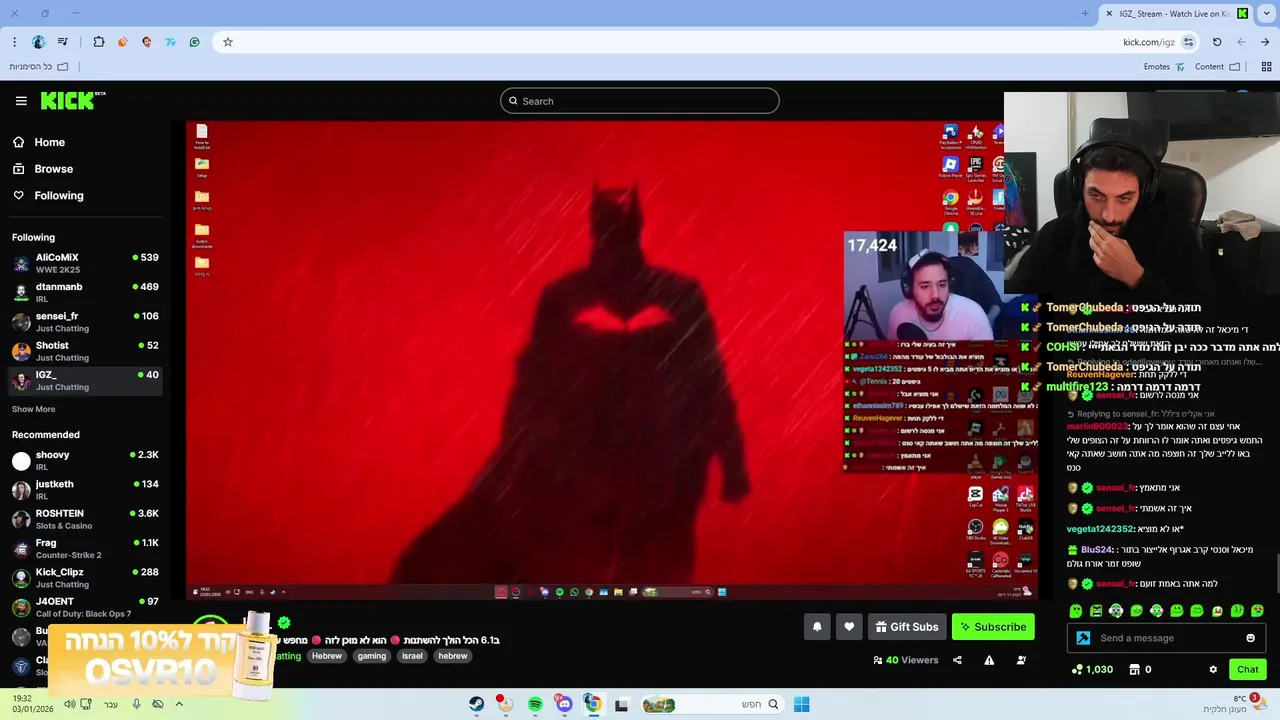Click BluS24 username in chat
Screen dimensions: 1280x720
click(x=1097, y=550)
